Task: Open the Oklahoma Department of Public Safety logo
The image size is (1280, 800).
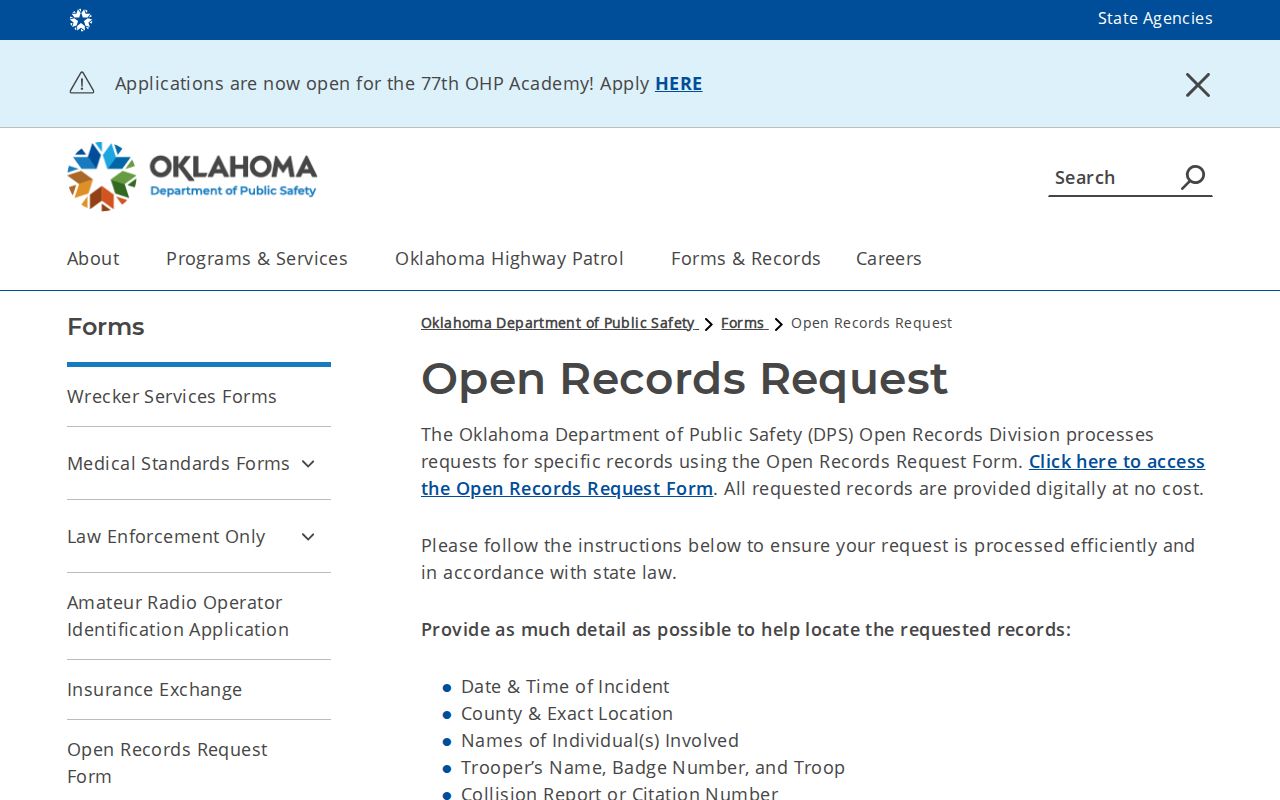Action: click(x=192, y=176)
